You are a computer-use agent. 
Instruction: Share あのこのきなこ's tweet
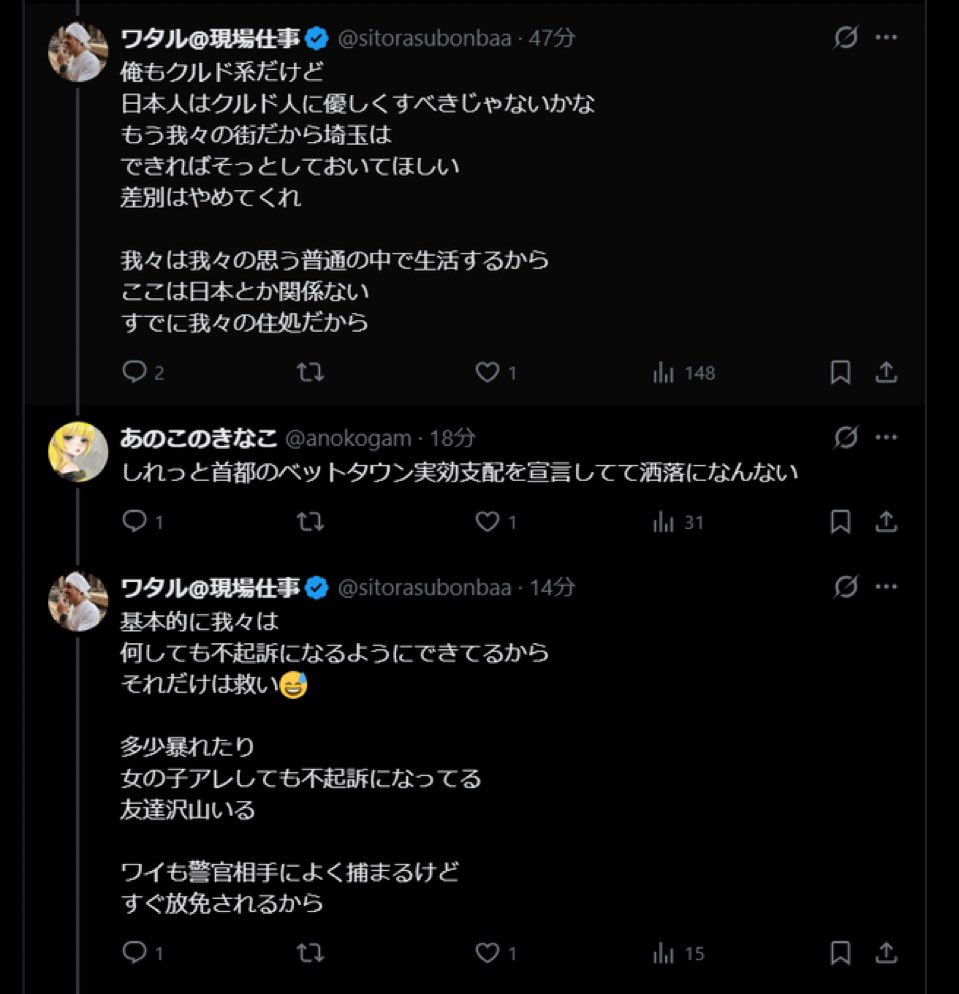[886, 522]
